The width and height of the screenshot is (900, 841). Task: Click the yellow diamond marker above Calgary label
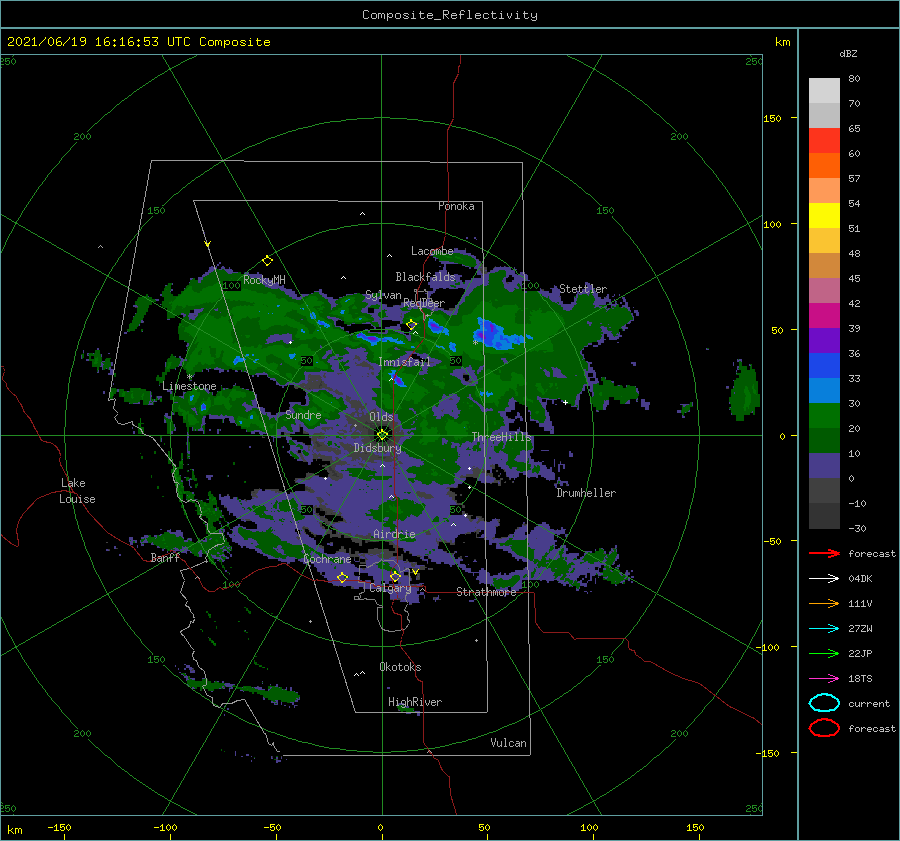395,576
